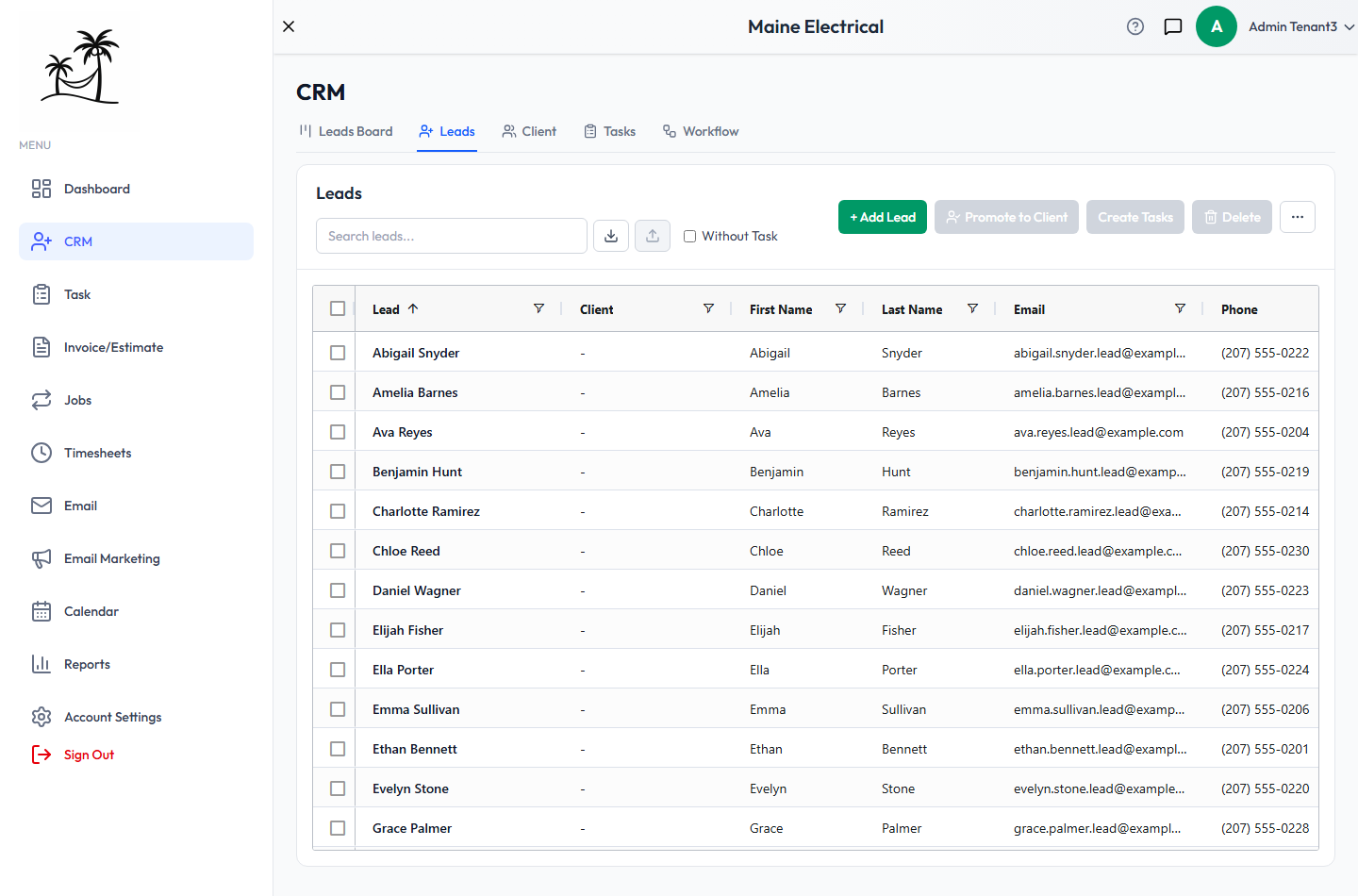Open Reports in the sidebar
Viewport: 1358px width, 896px height.
click(136, 664)
